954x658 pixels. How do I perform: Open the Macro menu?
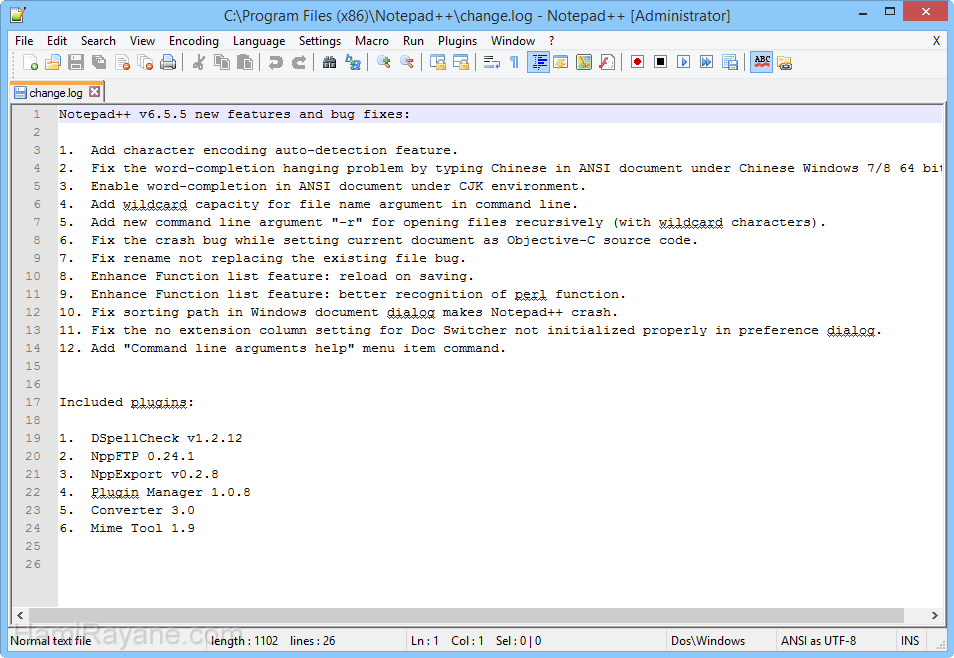tap(372, 41)
